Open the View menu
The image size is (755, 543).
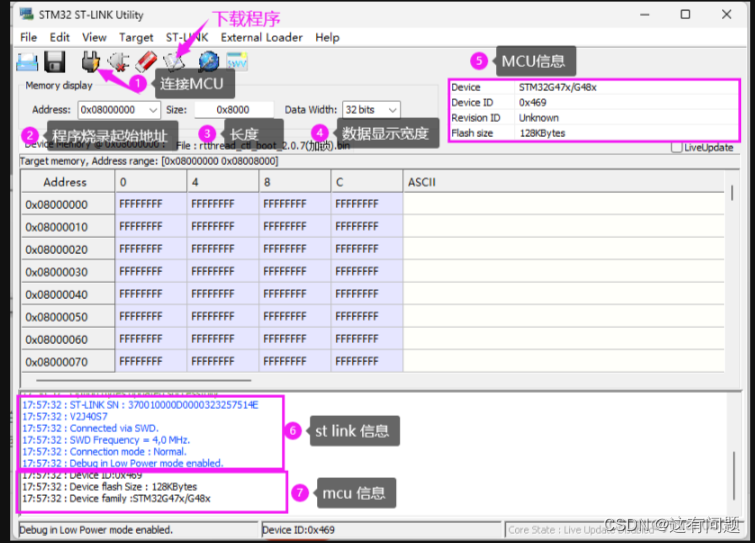94,38
